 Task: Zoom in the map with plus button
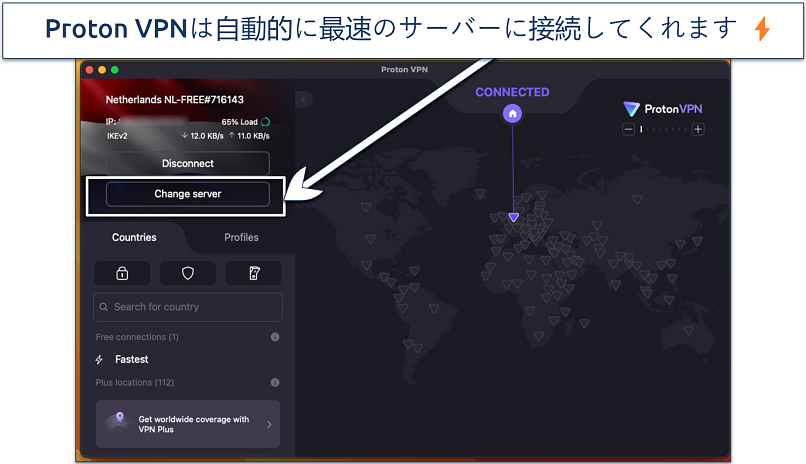(698, 129)
